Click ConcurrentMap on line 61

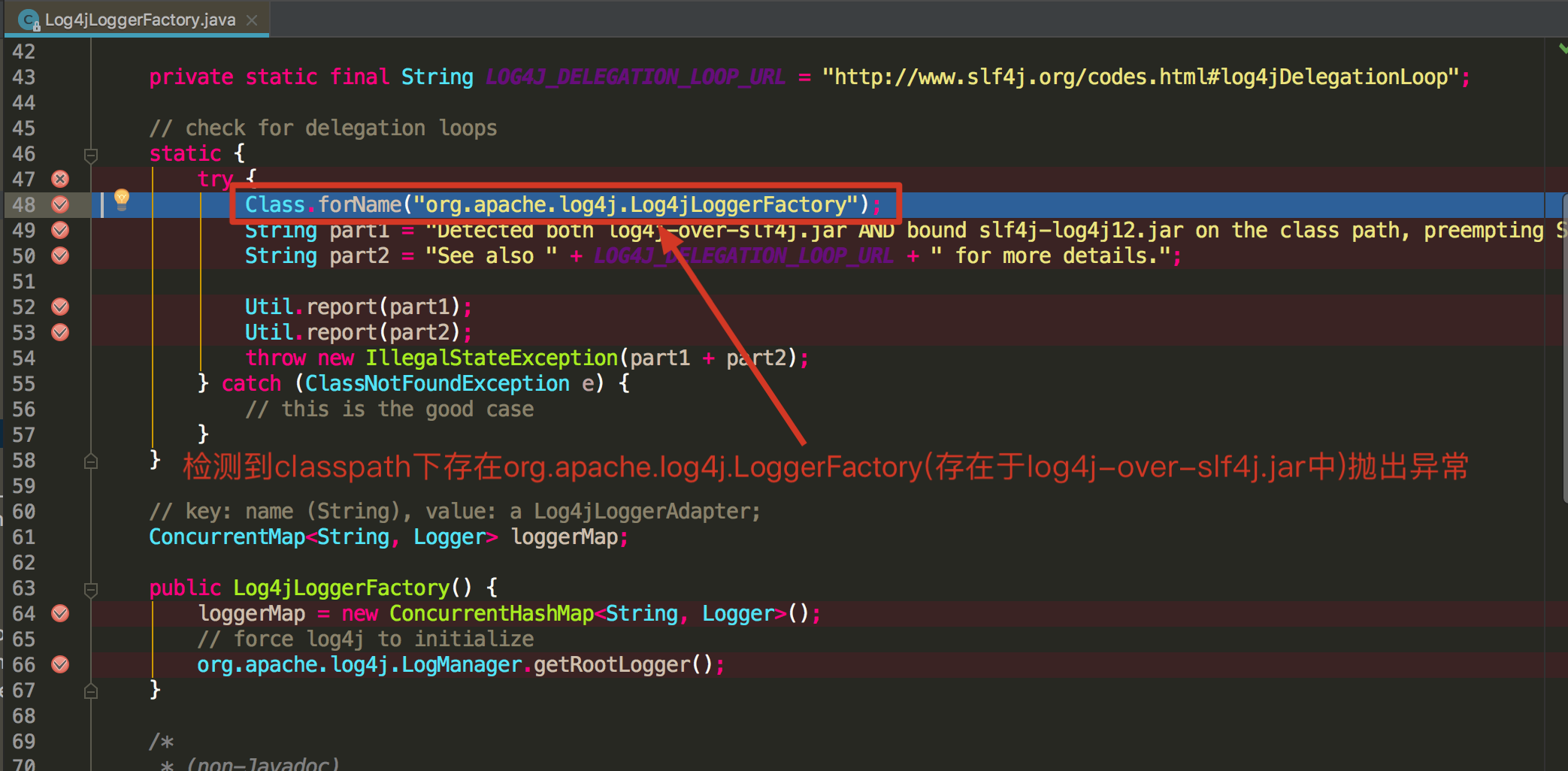click(x=227, y=537)
